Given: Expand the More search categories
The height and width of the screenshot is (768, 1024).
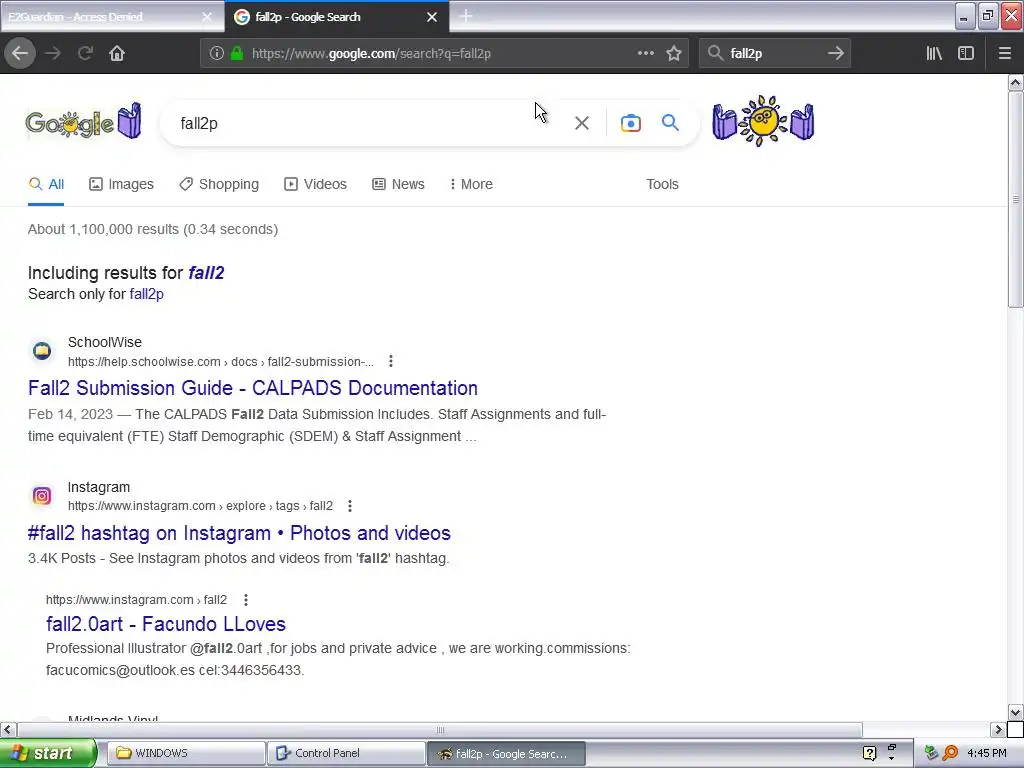Looking at the screenshot, I should (x=471, y=184).
